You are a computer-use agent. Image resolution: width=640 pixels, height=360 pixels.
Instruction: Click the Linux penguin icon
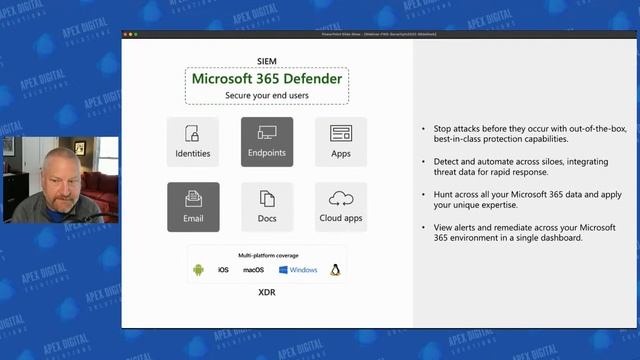(x=335, y=270)
